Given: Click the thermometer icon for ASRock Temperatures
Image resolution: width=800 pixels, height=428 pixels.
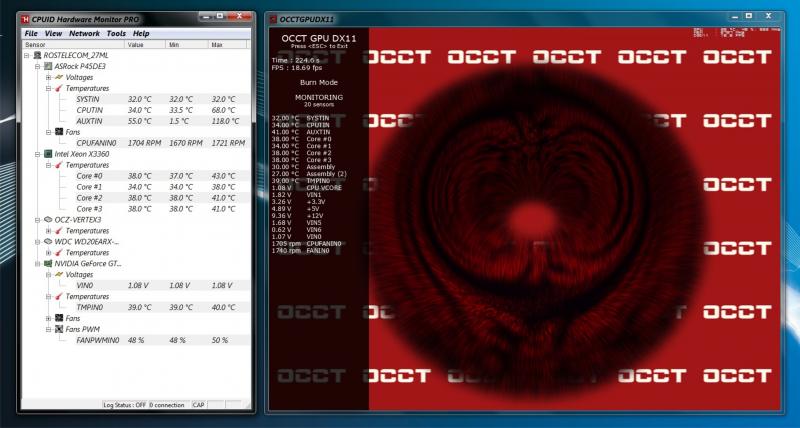Looking at the screenshot, I should pyautogui.click(x=59, y=88).
